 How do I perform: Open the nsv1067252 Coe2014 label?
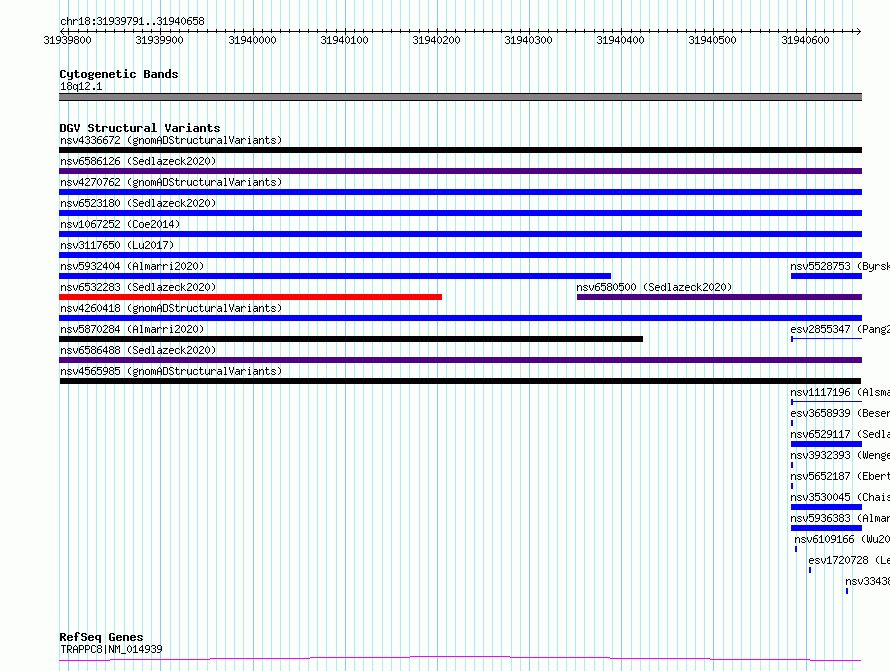coord(120,224)
